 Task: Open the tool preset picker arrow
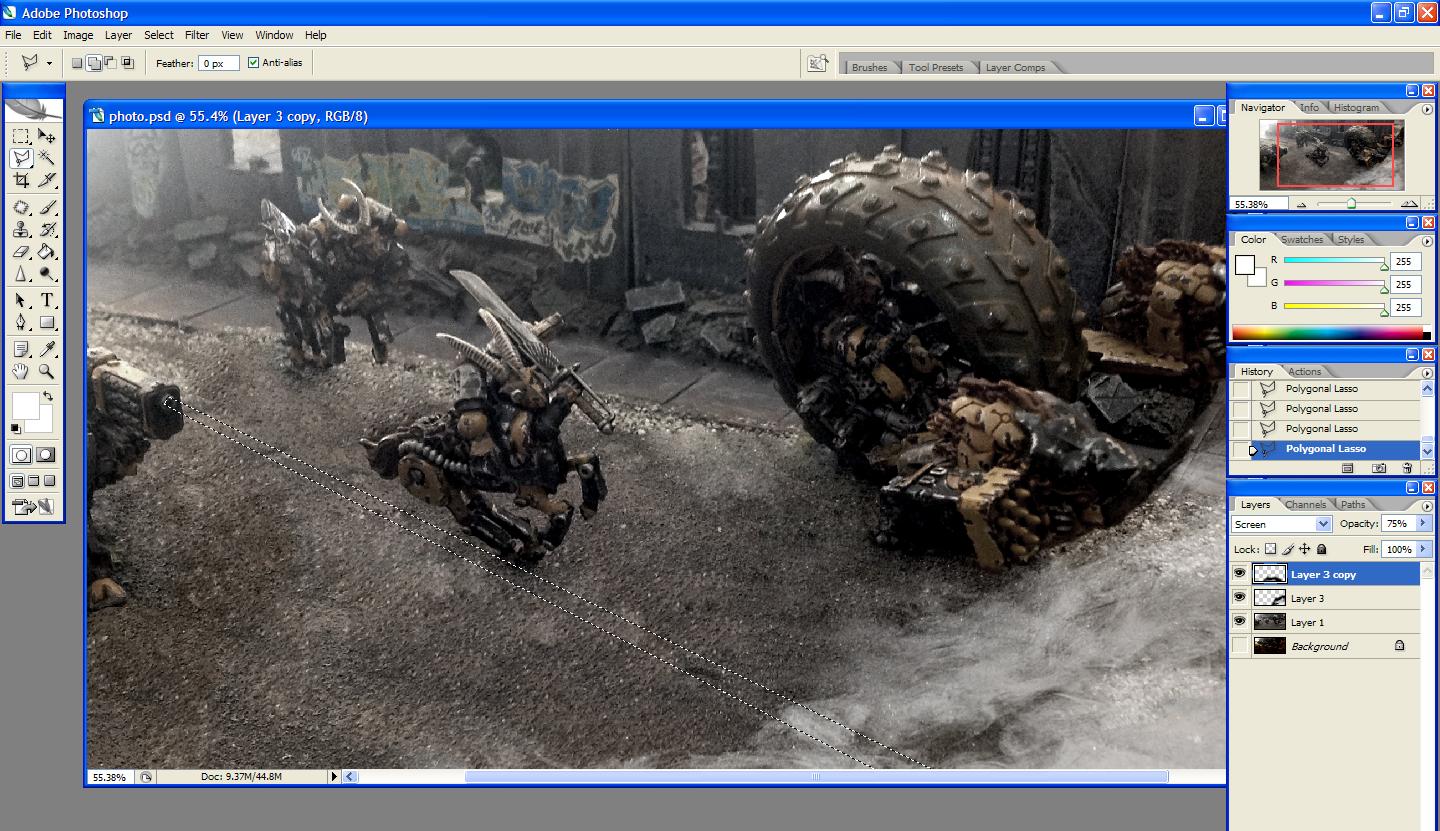point(49,63)
